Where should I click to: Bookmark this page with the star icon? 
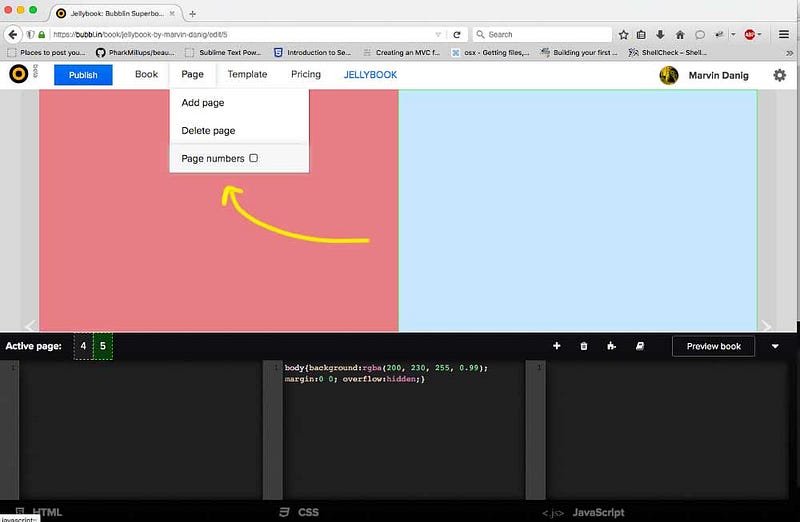(x=623, y=35)
